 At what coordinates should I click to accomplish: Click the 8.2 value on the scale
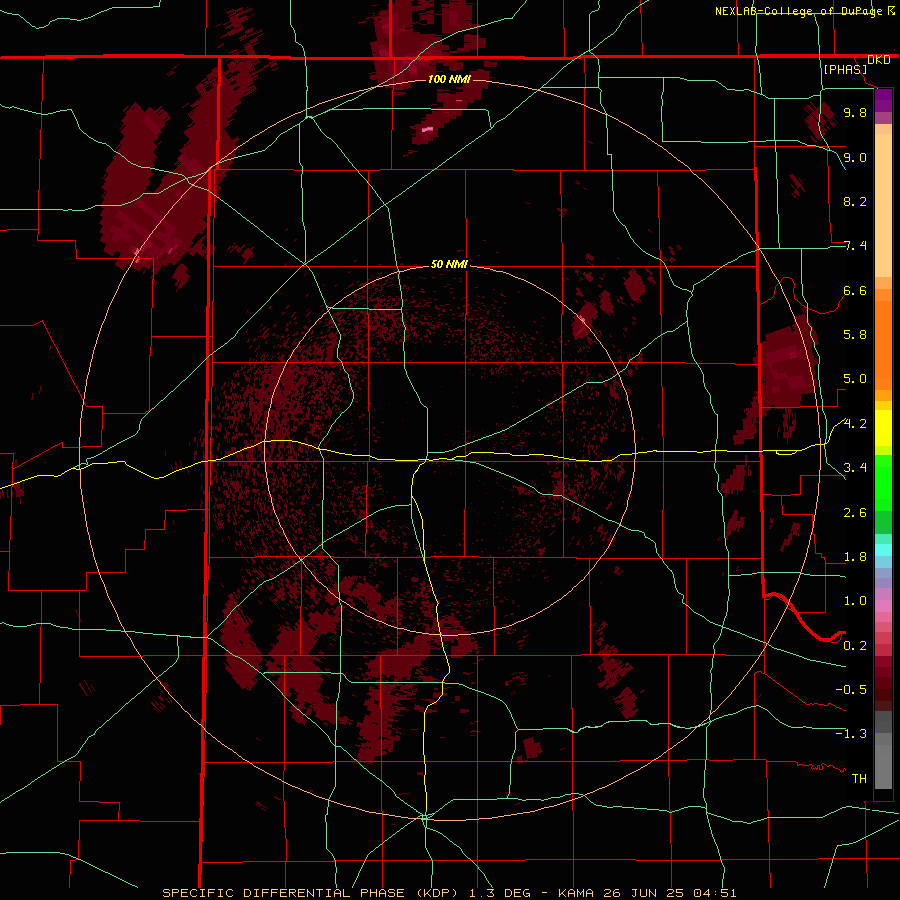(855, 201)
